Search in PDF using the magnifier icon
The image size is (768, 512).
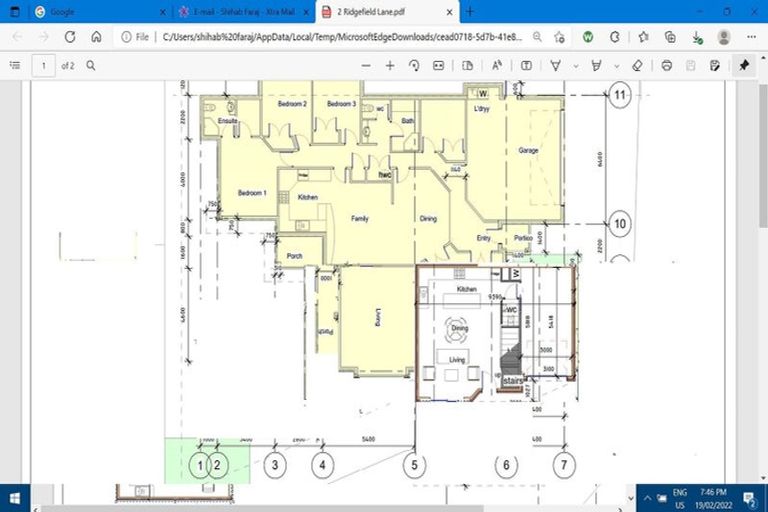[x=91, y=65]
